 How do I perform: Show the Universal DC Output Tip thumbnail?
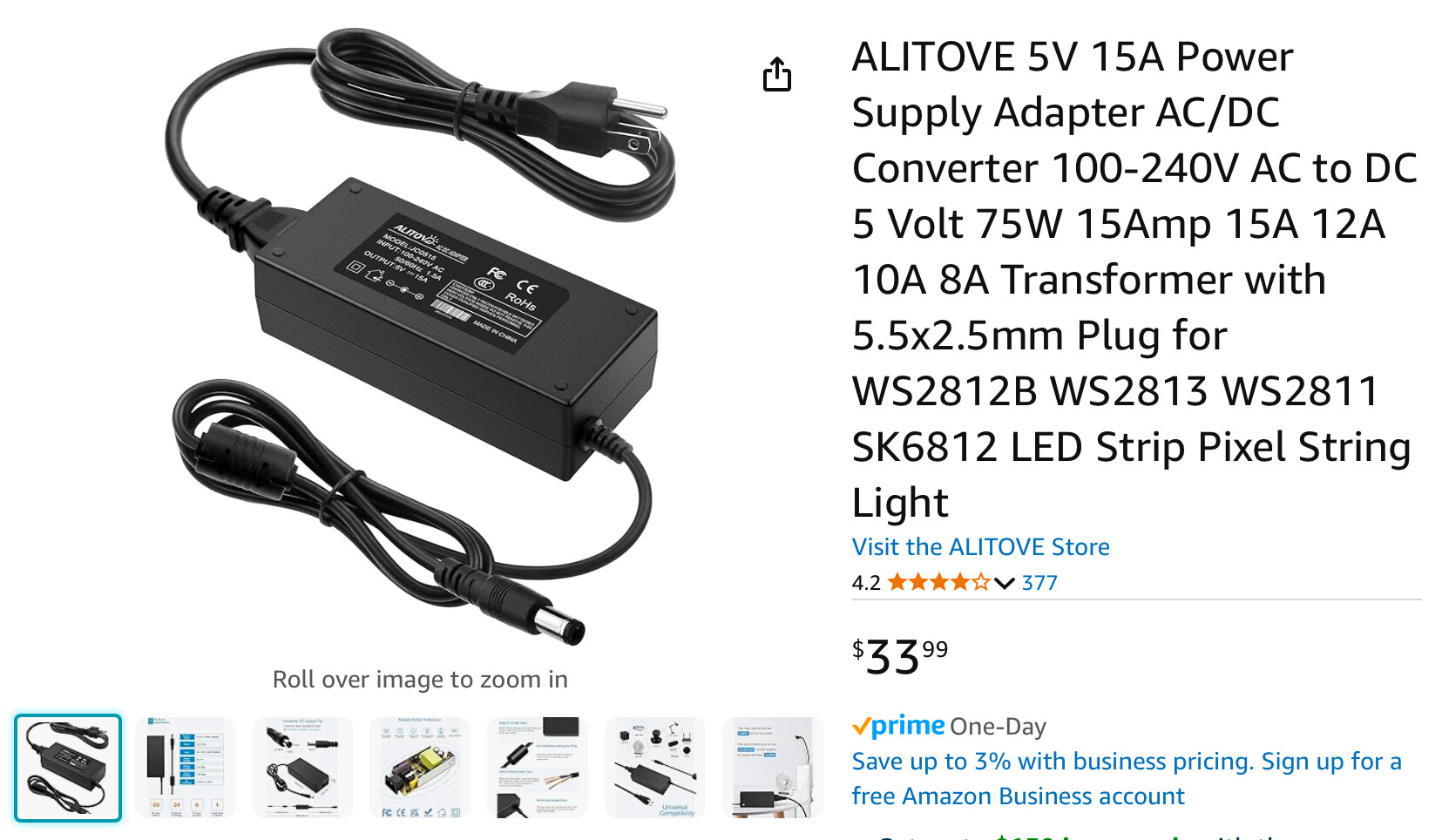[x=302, y=768]
